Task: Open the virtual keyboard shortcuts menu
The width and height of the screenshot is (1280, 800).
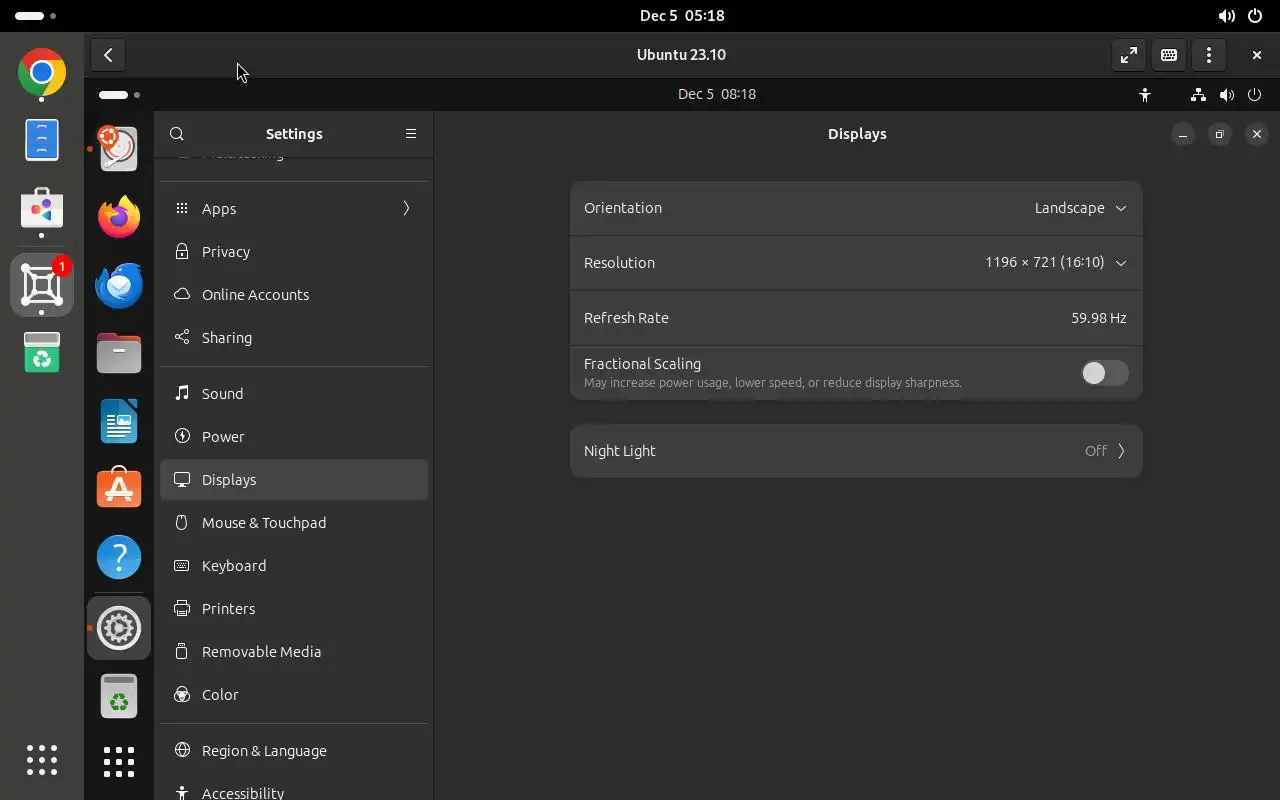Action: pyautogui.click(x=1169, y=55)
